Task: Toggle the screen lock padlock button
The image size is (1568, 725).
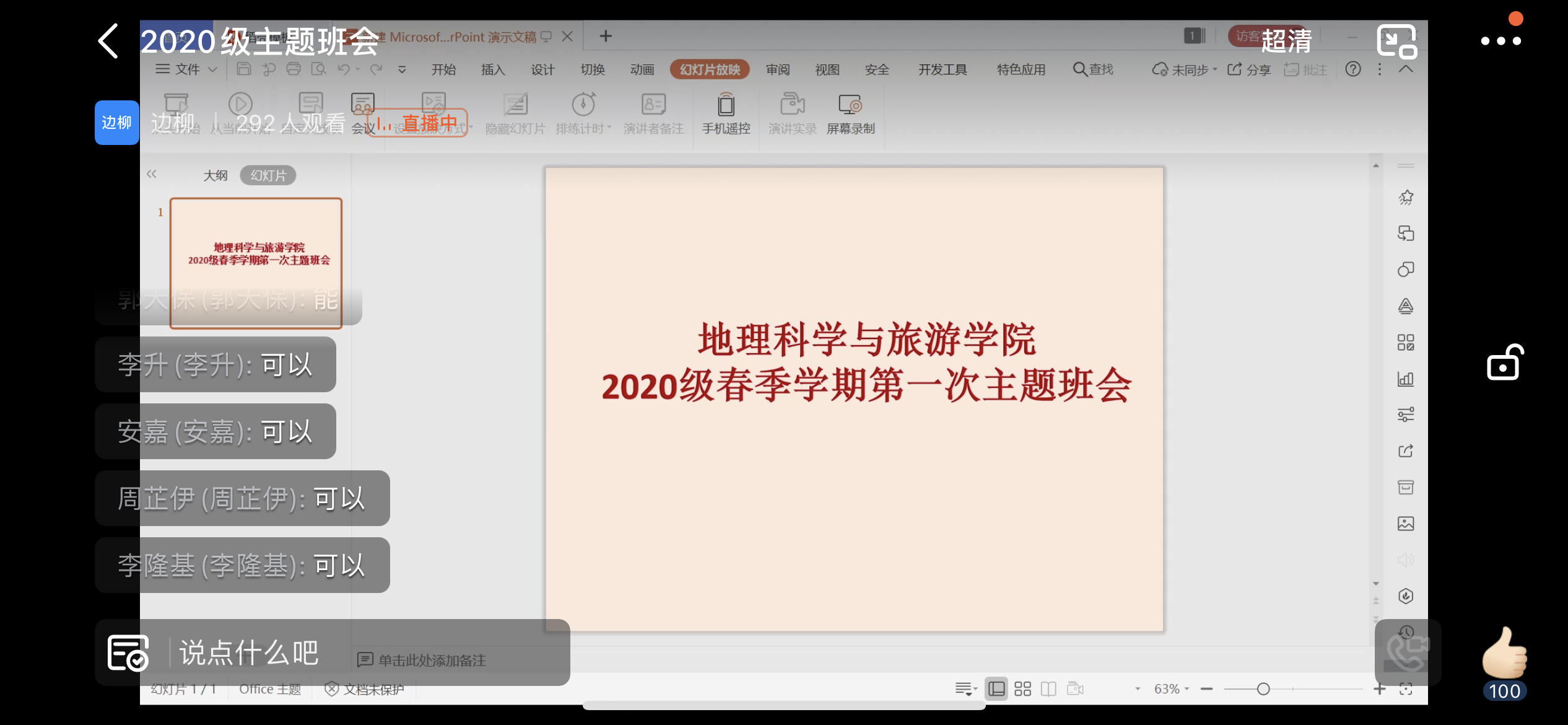Action: (1505, 362)
